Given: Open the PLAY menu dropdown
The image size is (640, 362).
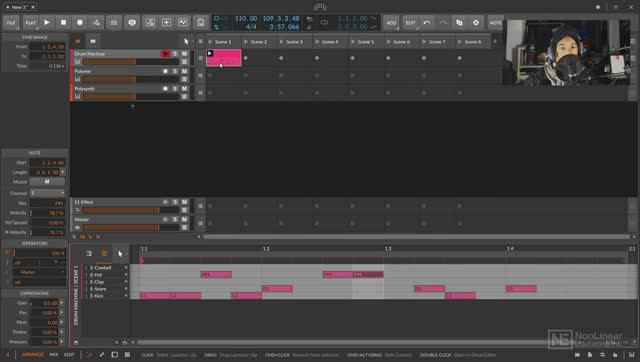Looking at the screenshot, I should (31, 22).
